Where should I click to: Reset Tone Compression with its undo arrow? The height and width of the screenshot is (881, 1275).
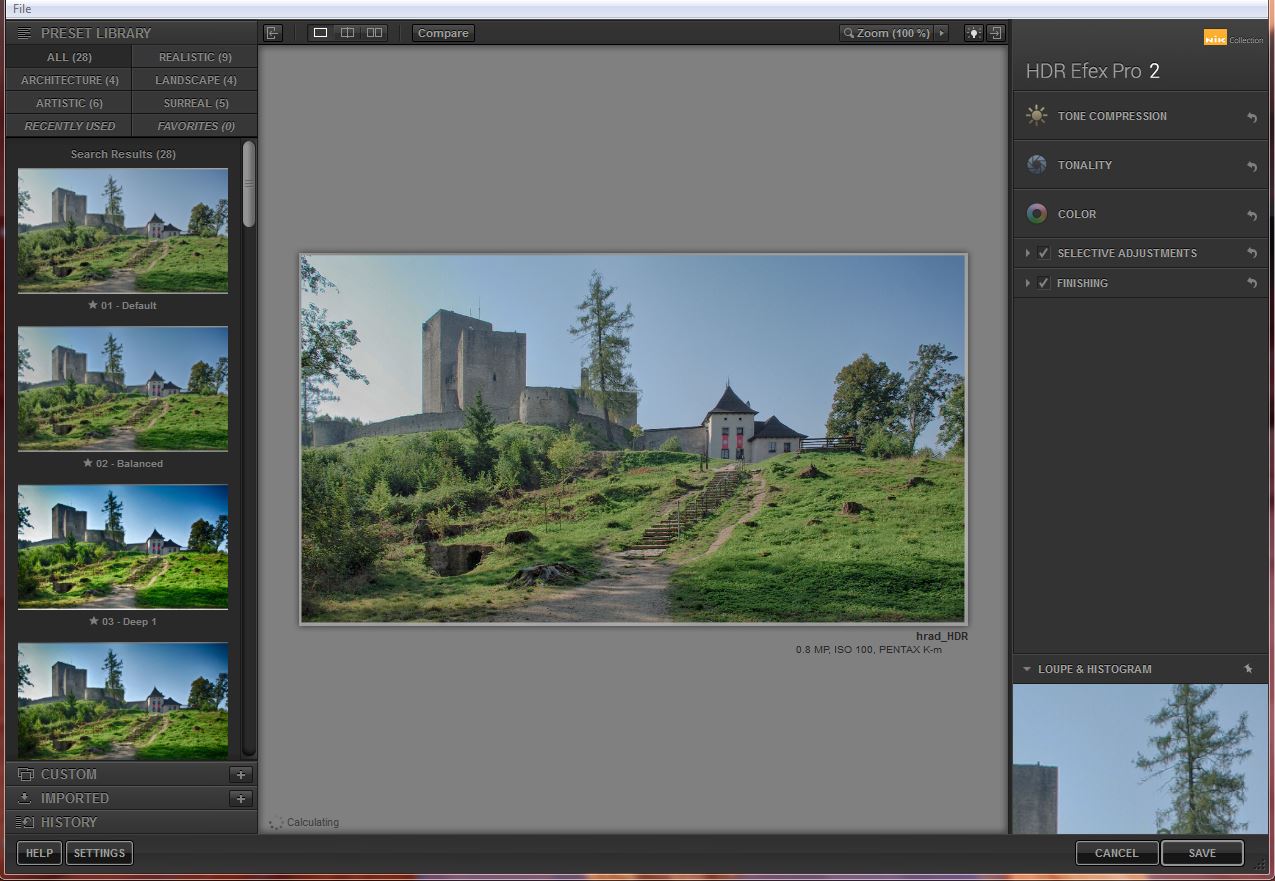pyautogui.click(x=1252, y=117)
